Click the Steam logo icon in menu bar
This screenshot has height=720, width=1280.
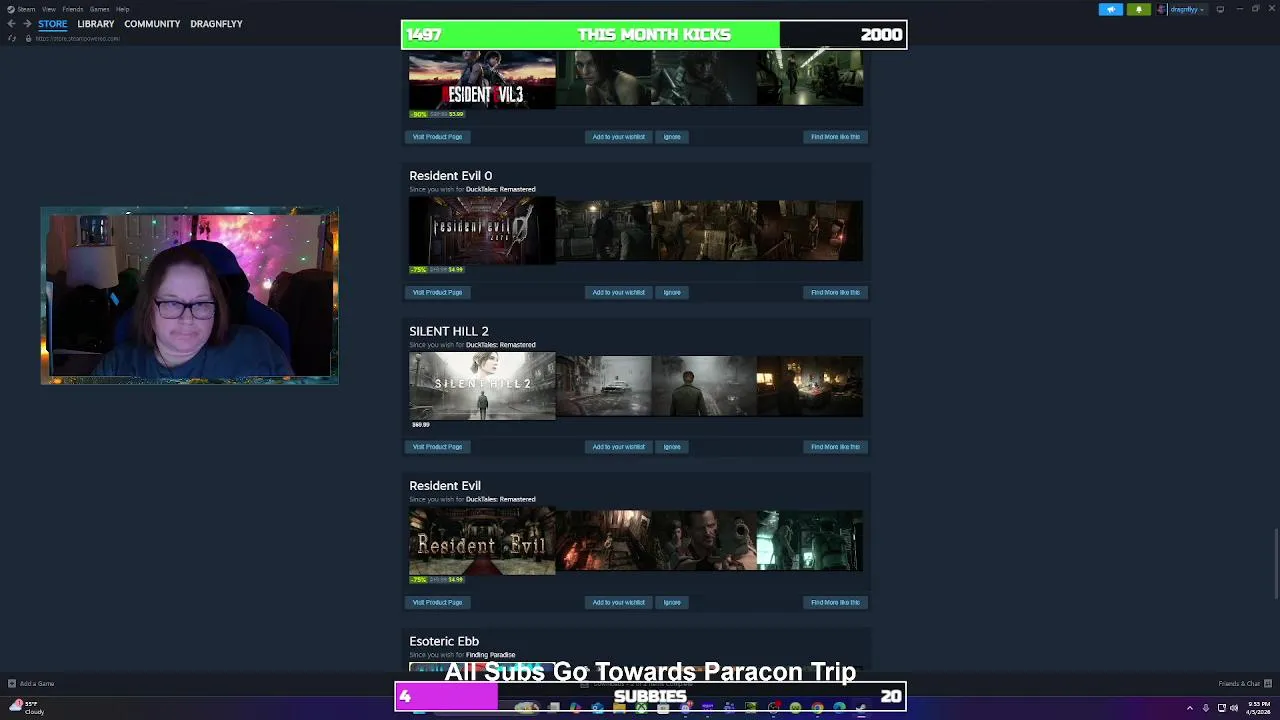pos(11,9)
